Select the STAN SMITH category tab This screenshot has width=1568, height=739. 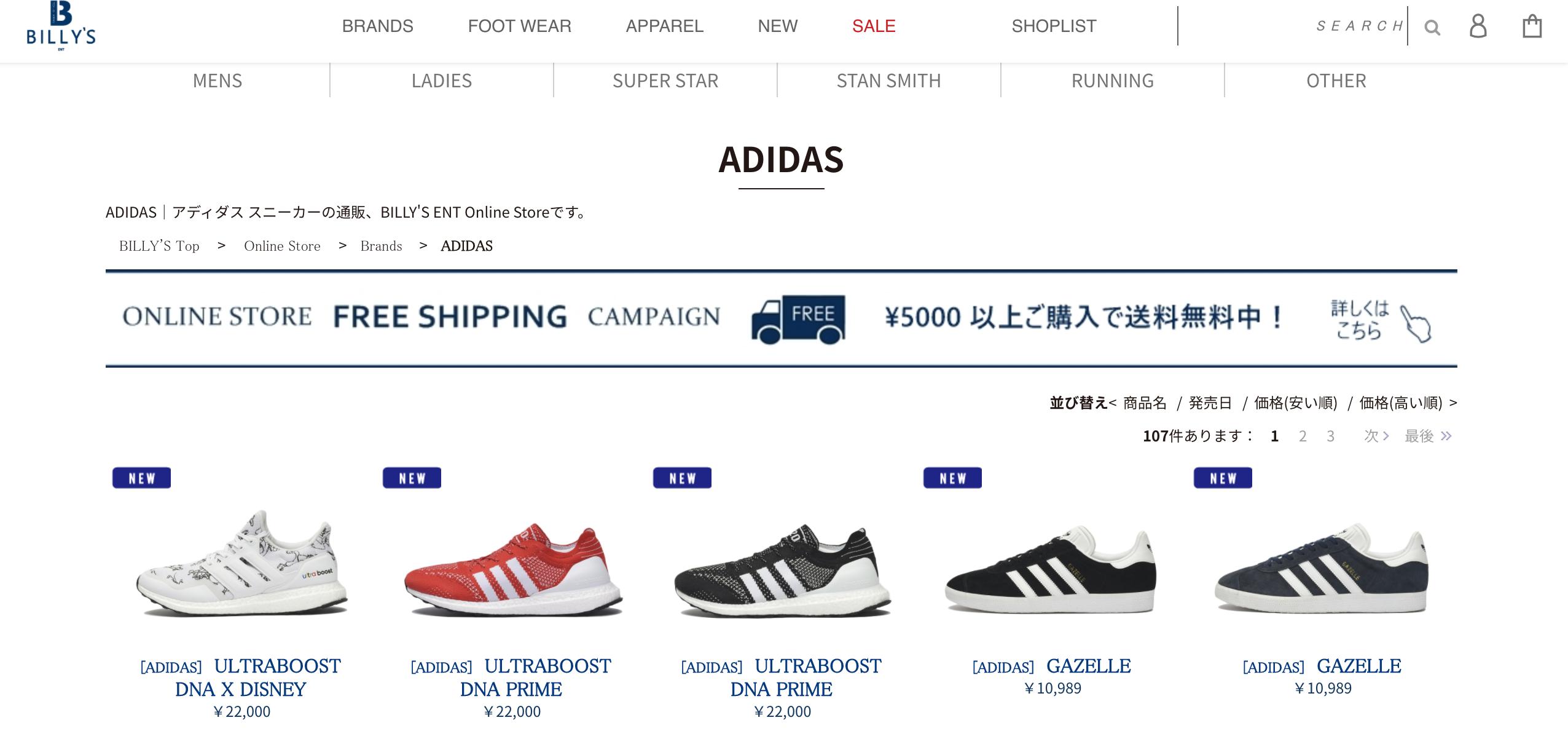click(888, 81)
